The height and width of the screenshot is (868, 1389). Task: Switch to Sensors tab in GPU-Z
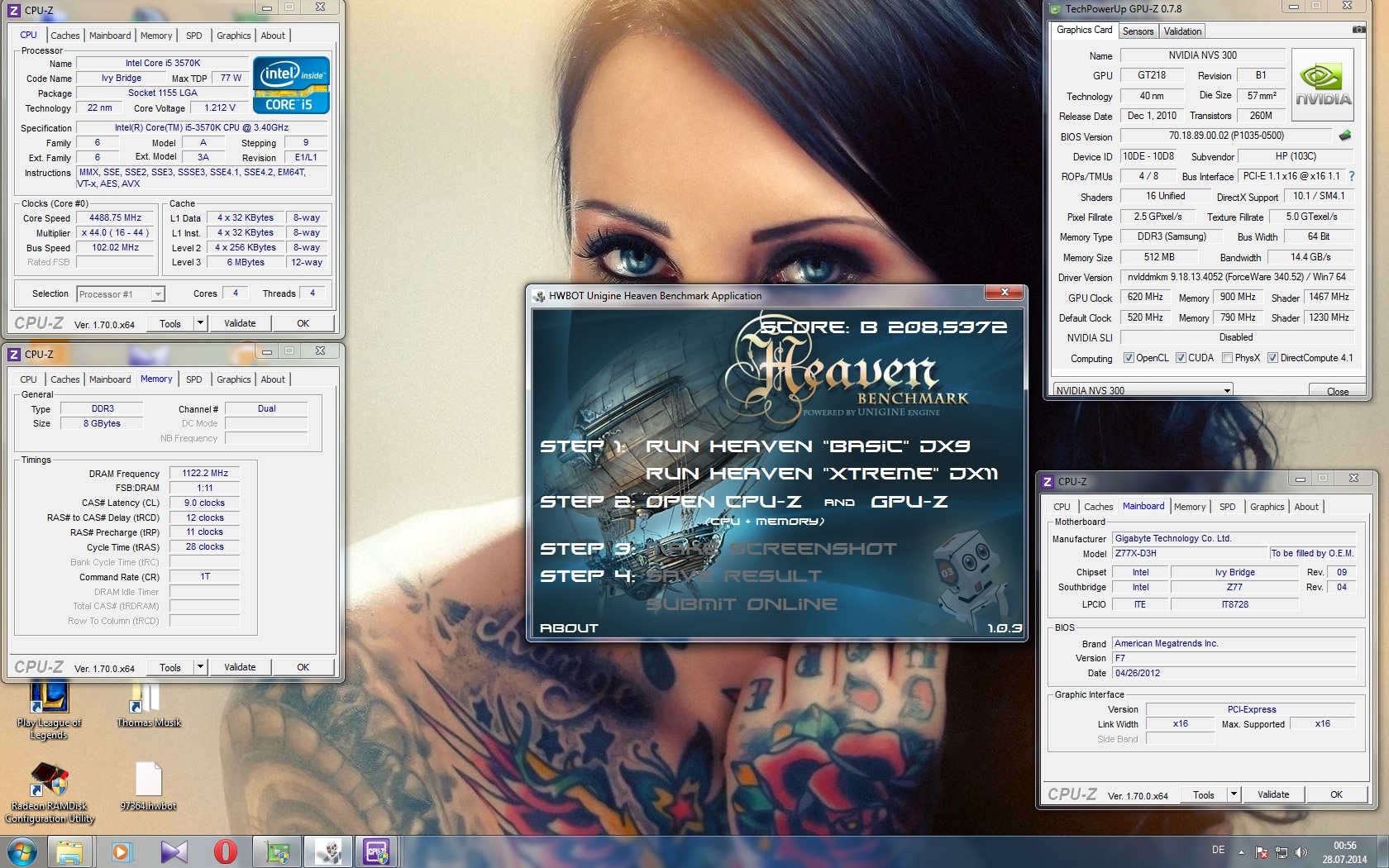(1138, 31)
